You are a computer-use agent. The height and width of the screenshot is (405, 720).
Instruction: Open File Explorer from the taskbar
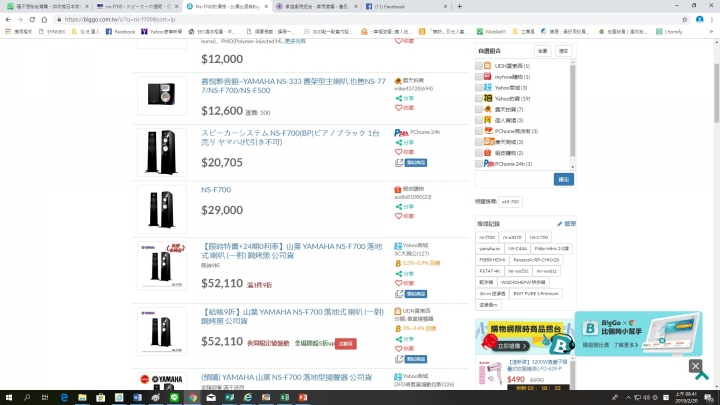82,398
